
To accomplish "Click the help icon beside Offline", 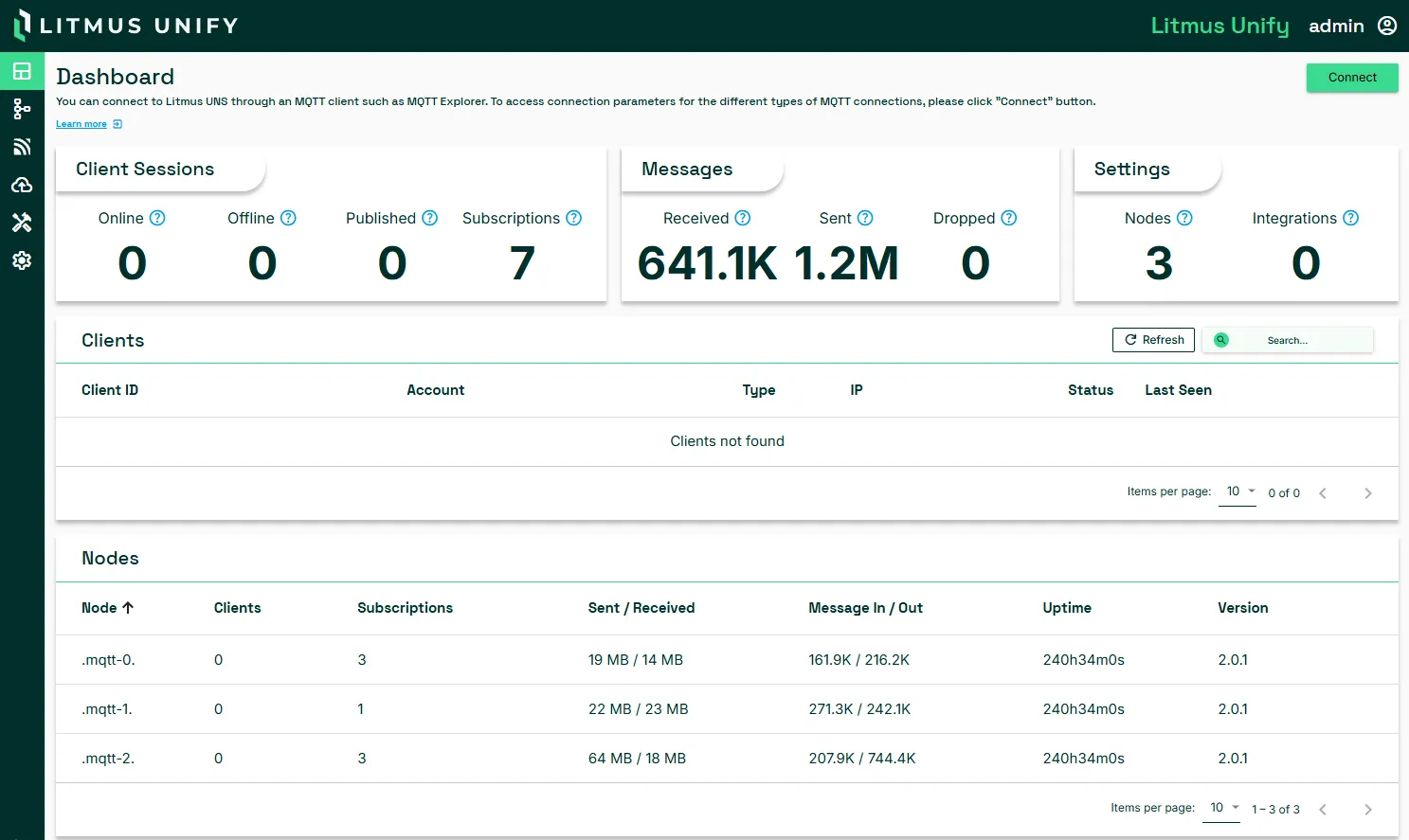I will point(289,218).
